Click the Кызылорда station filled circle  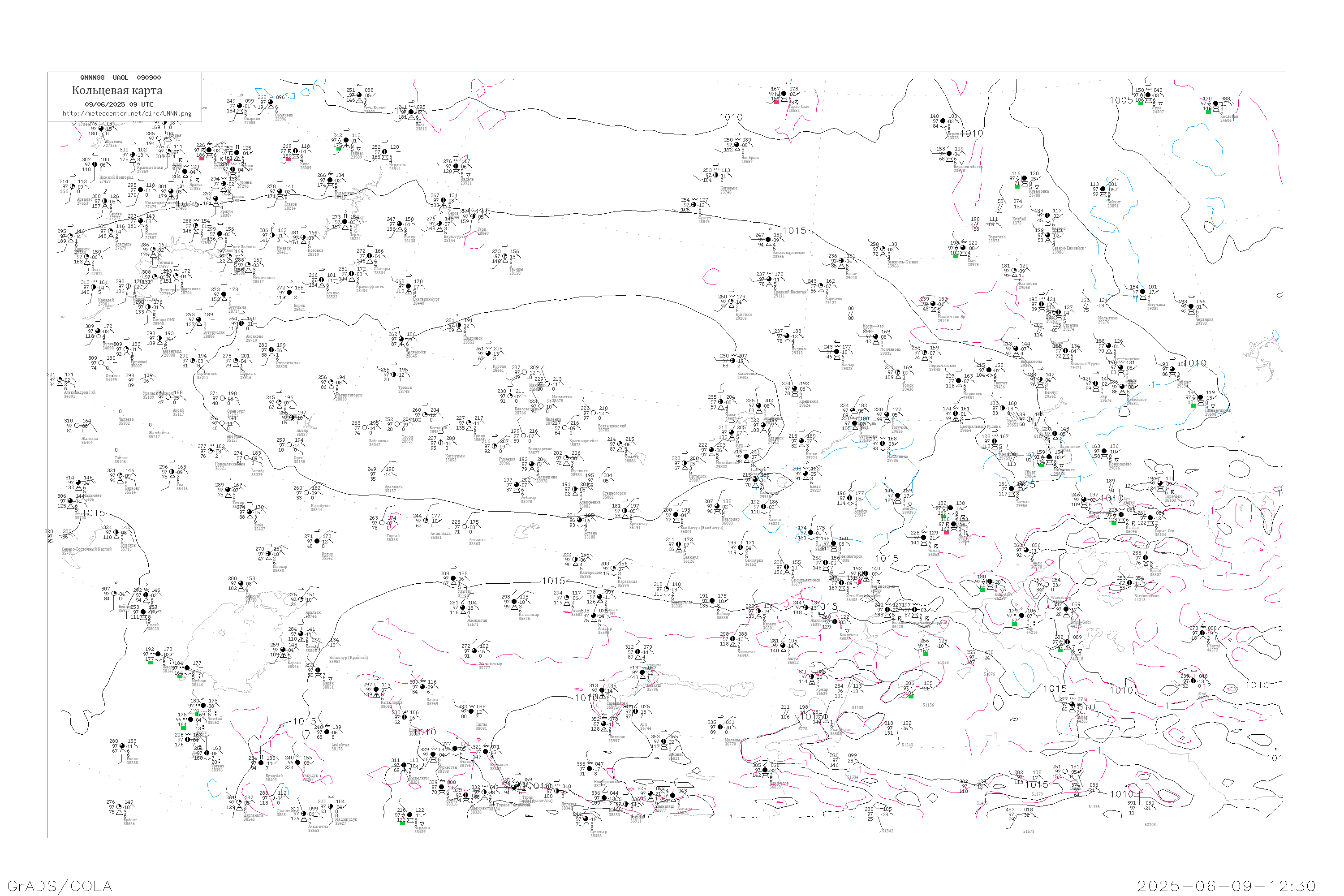click(376, 690)
